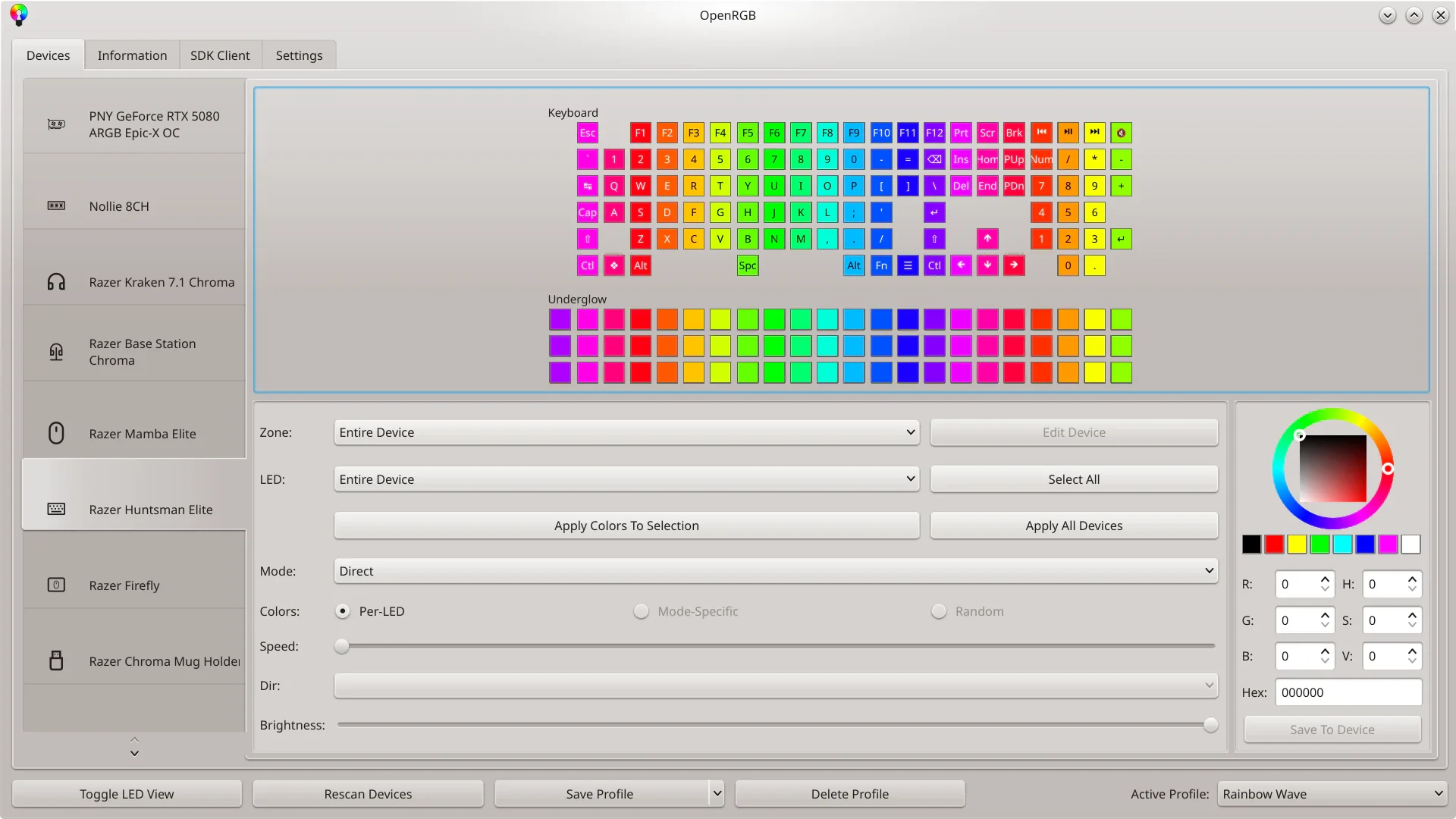This screenshot has width=1456, height=819.
Task: Open the Active Profile dropdown Rainbow Wave
Action: click(x=1332, y=794)
